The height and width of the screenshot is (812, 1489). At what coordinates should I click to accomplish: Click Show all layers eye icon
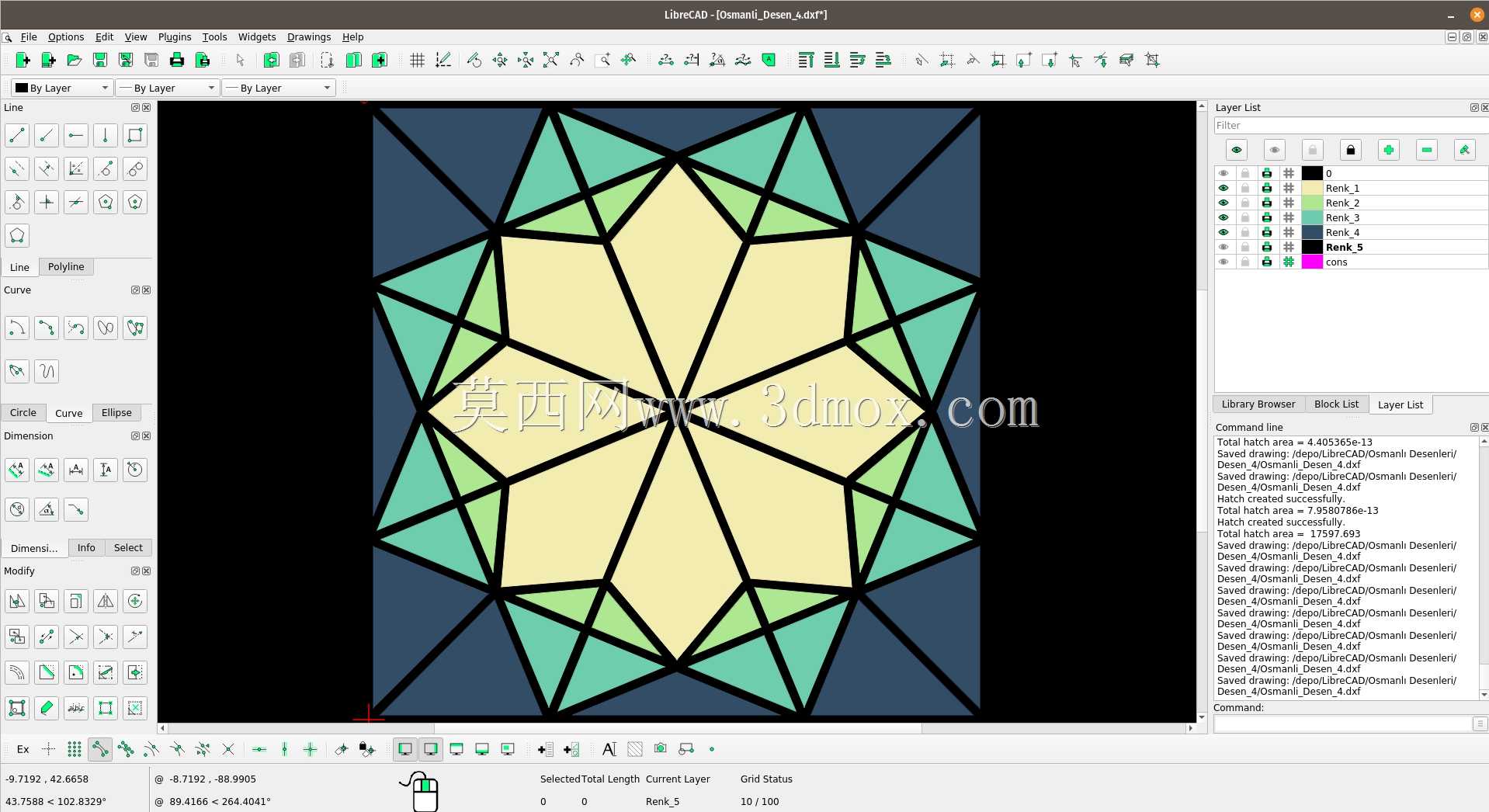tap(1237, 150)
